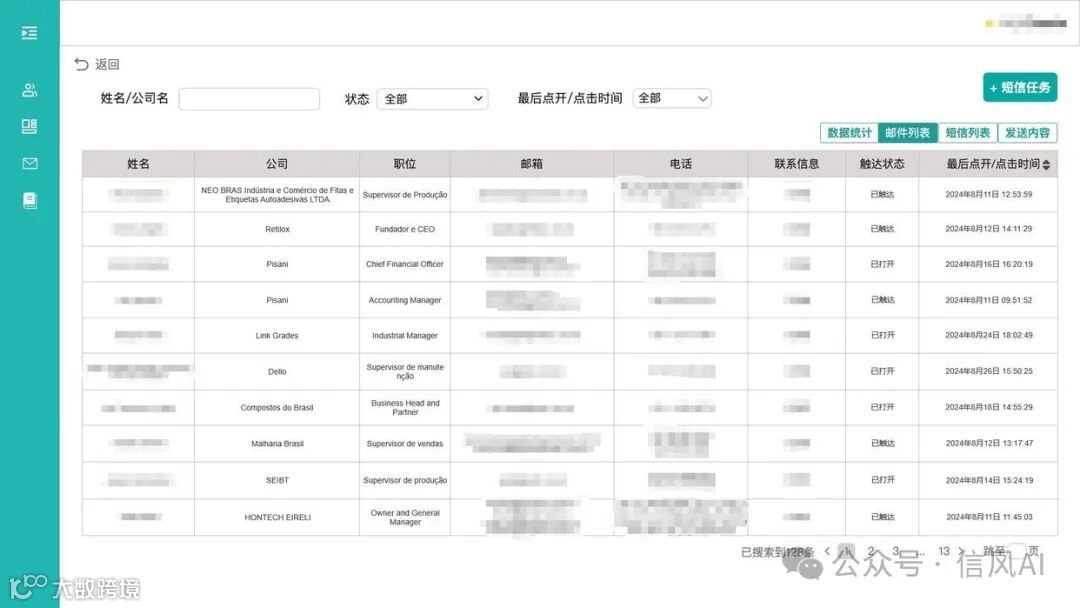Click the Fundador e CEO position
This screenshot has width=1080, height=608.
pos(405,229)
